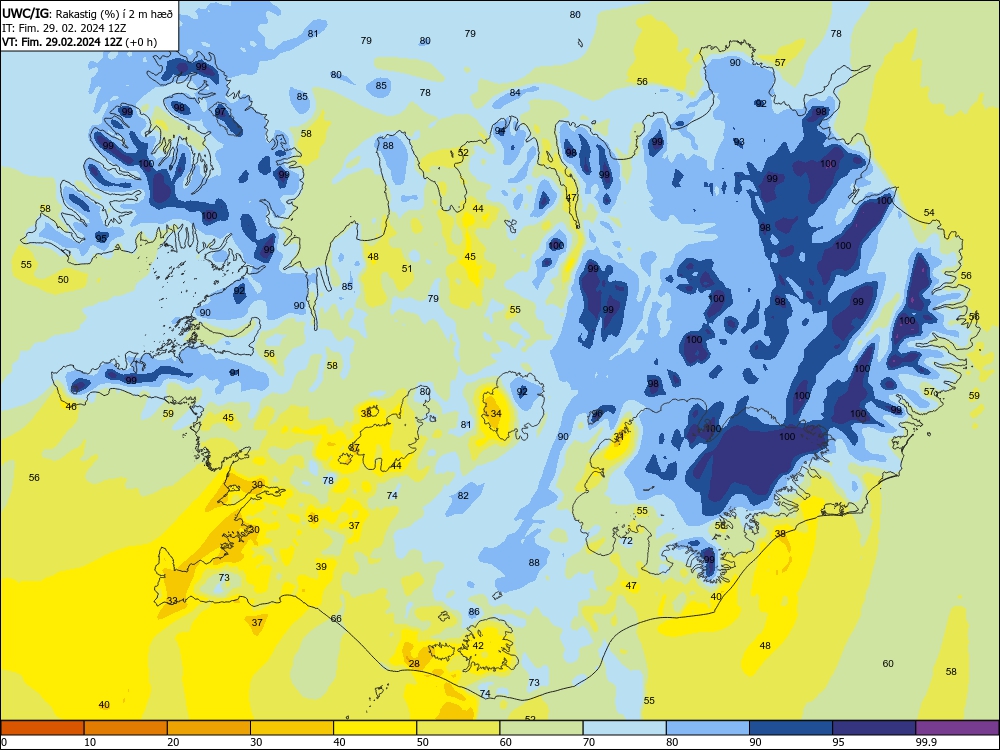Screen dimensions: 1000x750
Task: Click the 95–99.9 navy legend swatch
Action: tap(874, 728)
